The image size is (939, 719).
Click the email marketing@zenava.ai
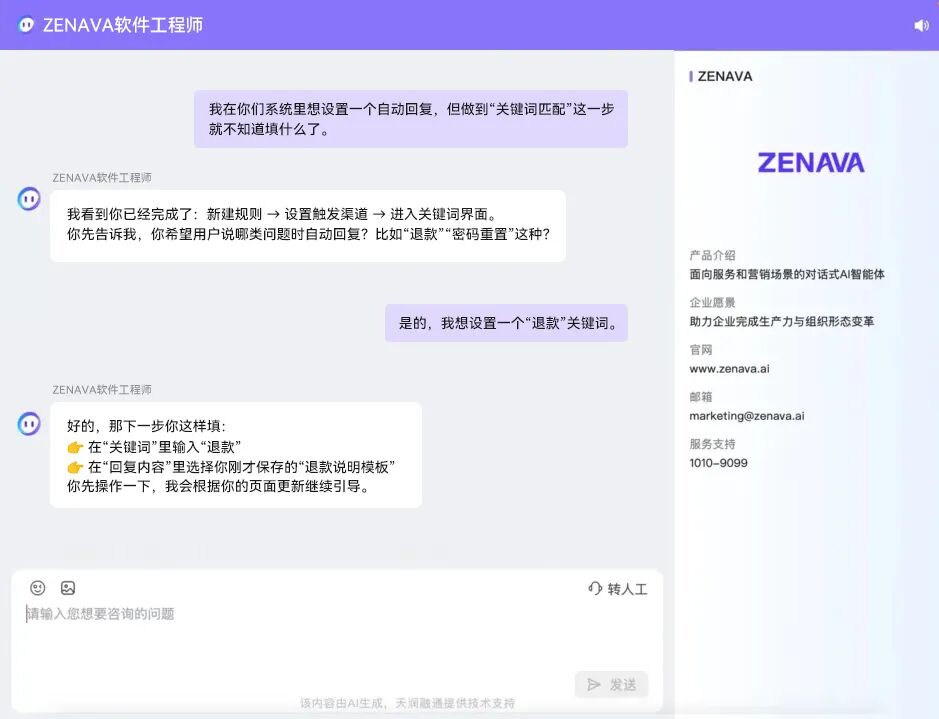click(x=744, y=415)
